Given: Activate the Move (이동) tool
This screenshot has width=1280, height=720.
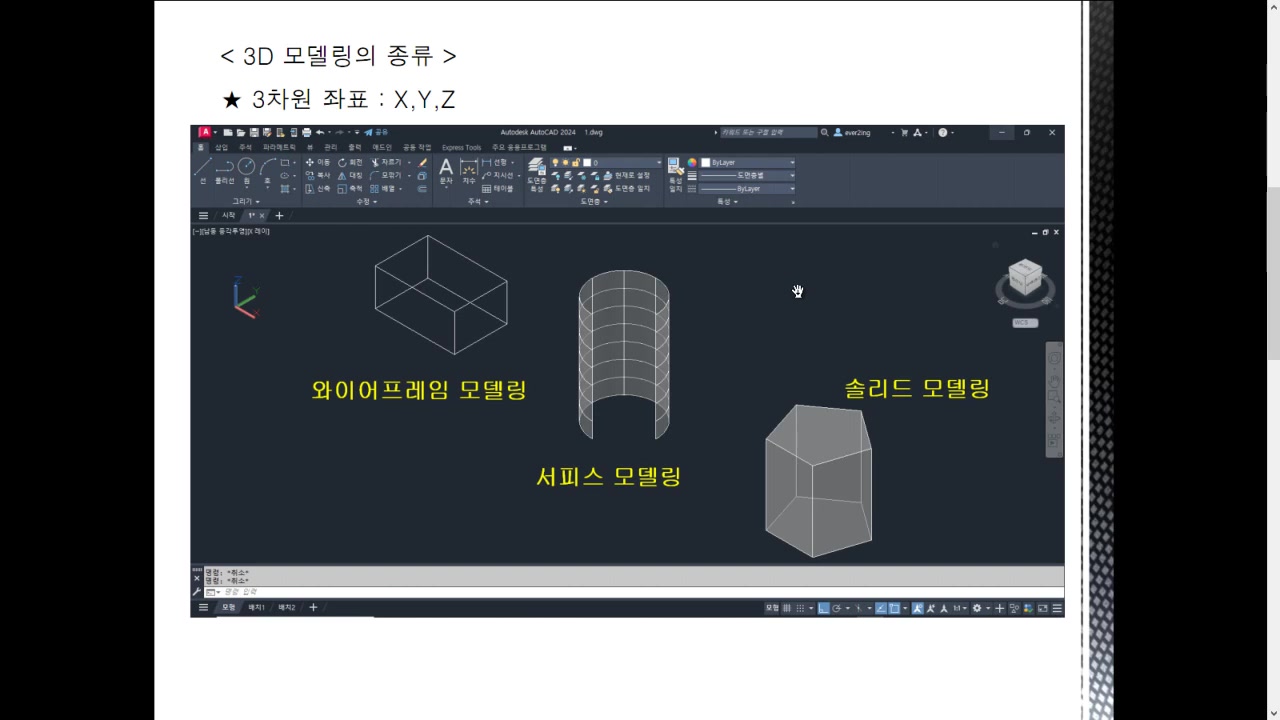Looking at the screenshot, I should point(317,162).
